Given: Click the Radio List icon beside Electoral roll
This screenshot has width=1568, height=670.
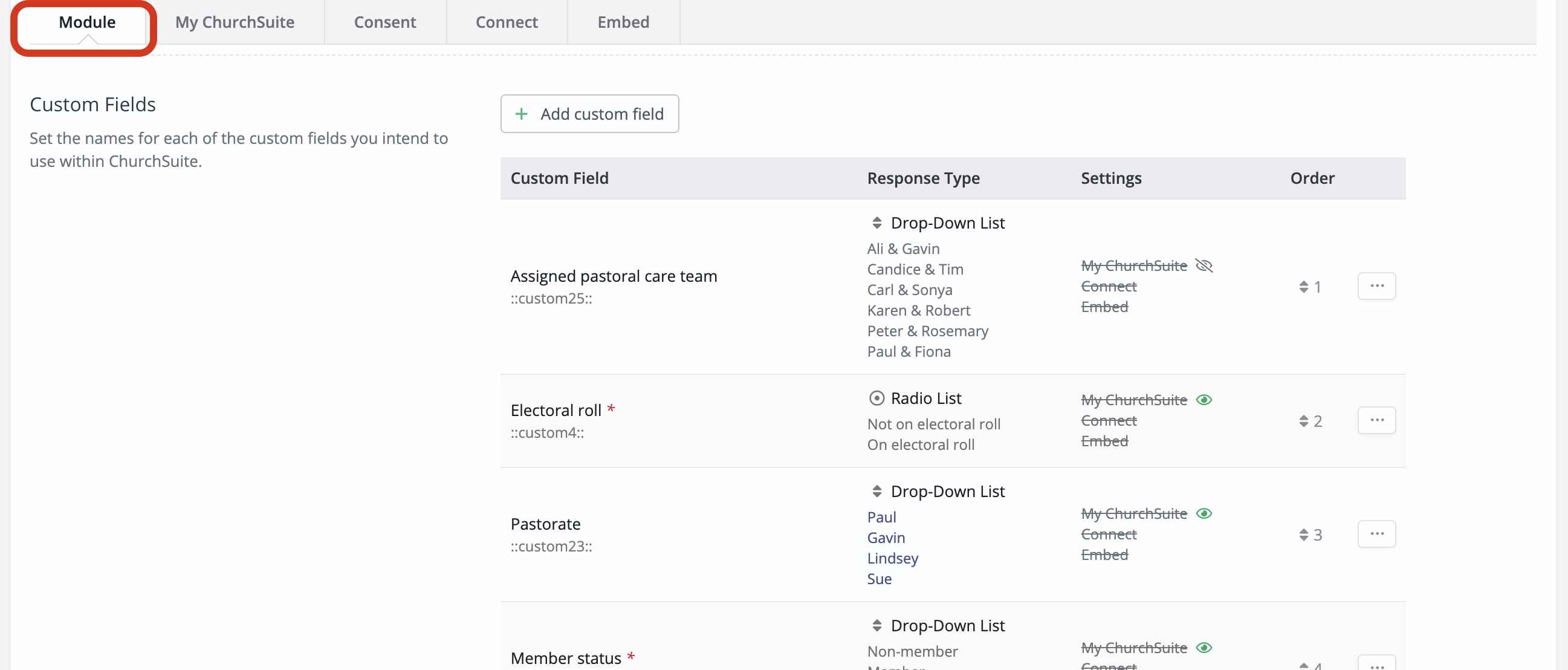Looking at the screenshot, I should point(876,398).
